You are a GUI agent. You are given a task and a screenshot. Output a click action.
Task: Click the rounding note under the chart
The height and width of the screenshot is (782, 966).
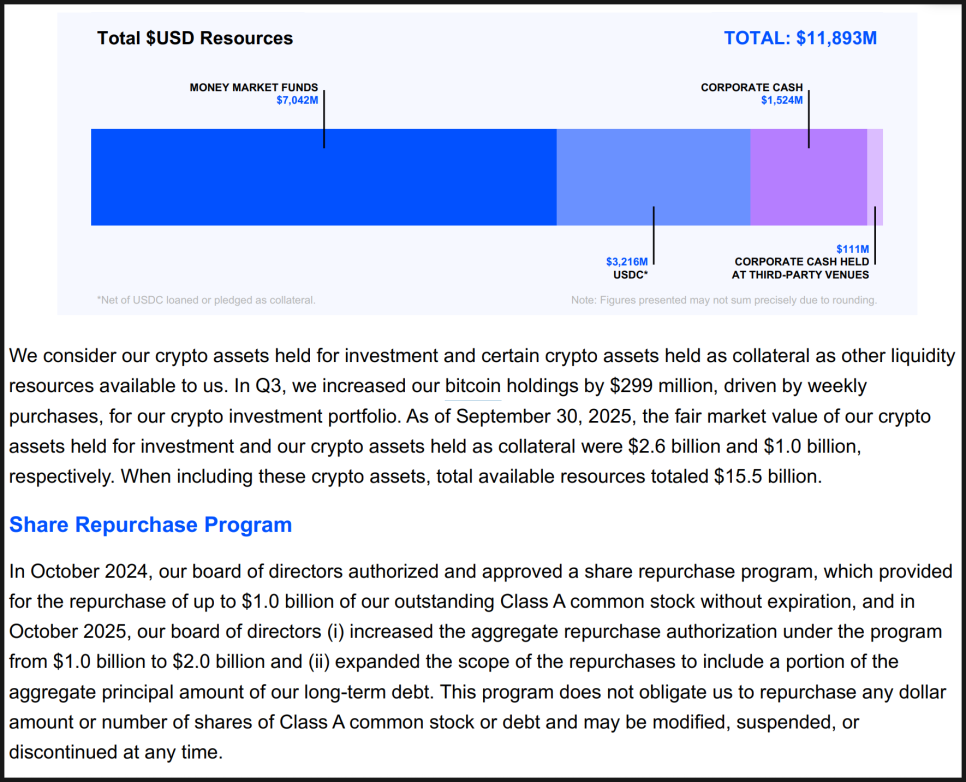723,300
